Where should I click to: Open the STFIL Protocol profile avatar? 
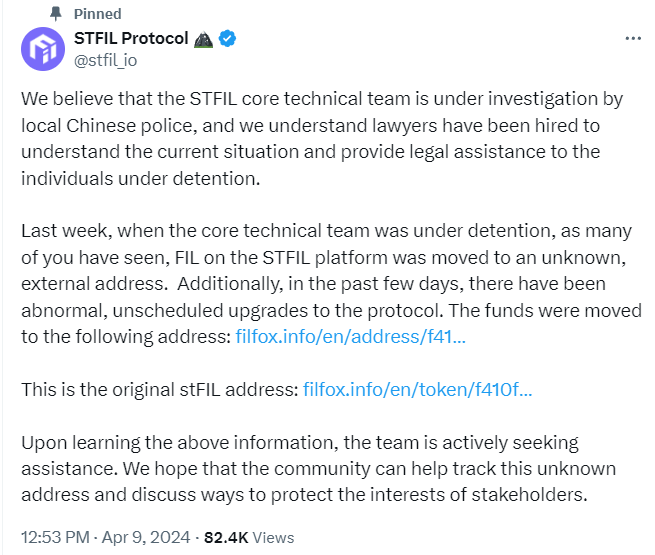pos(43,49)
